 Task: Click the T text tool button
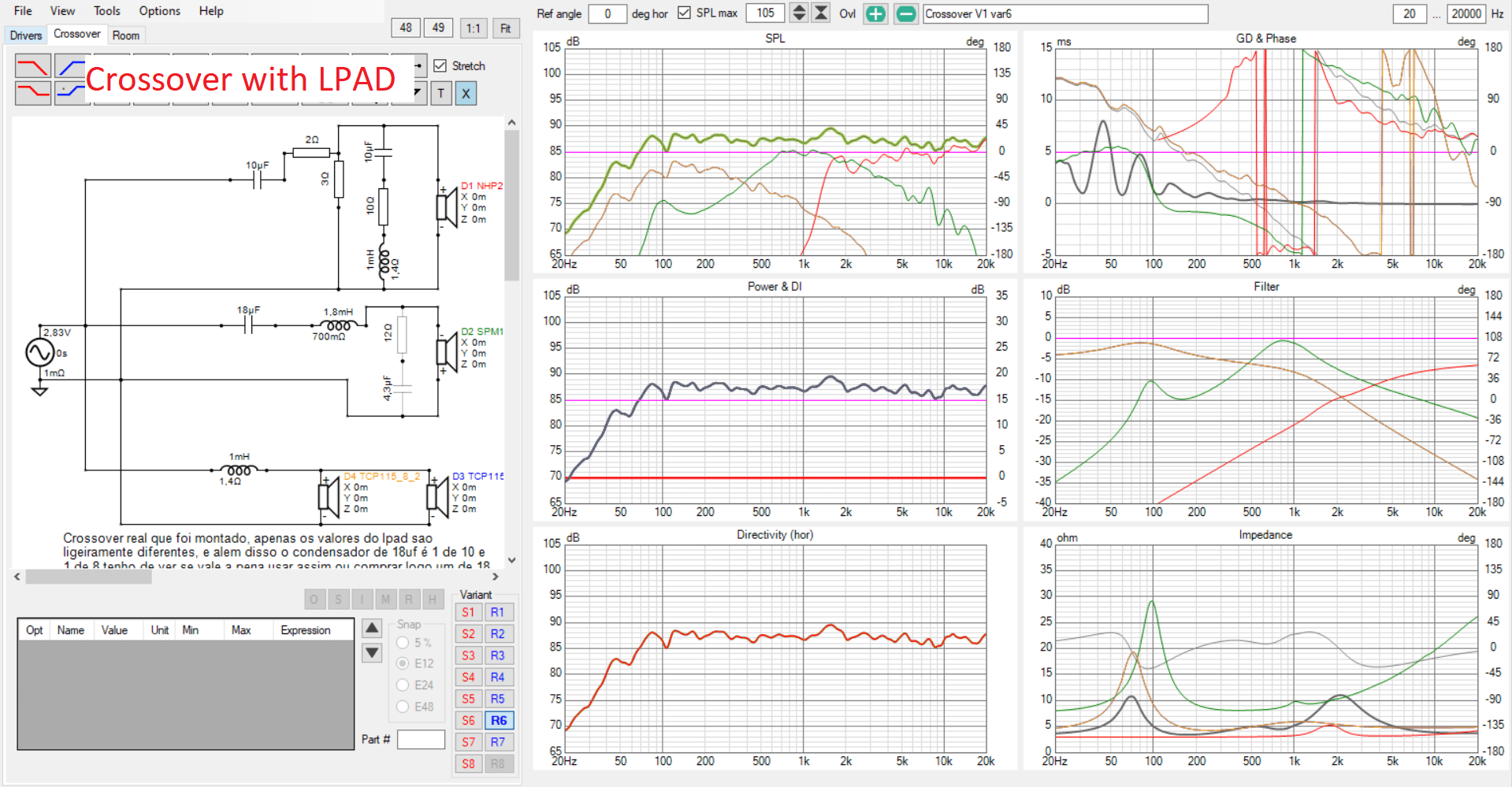click(x=441, y=93)
